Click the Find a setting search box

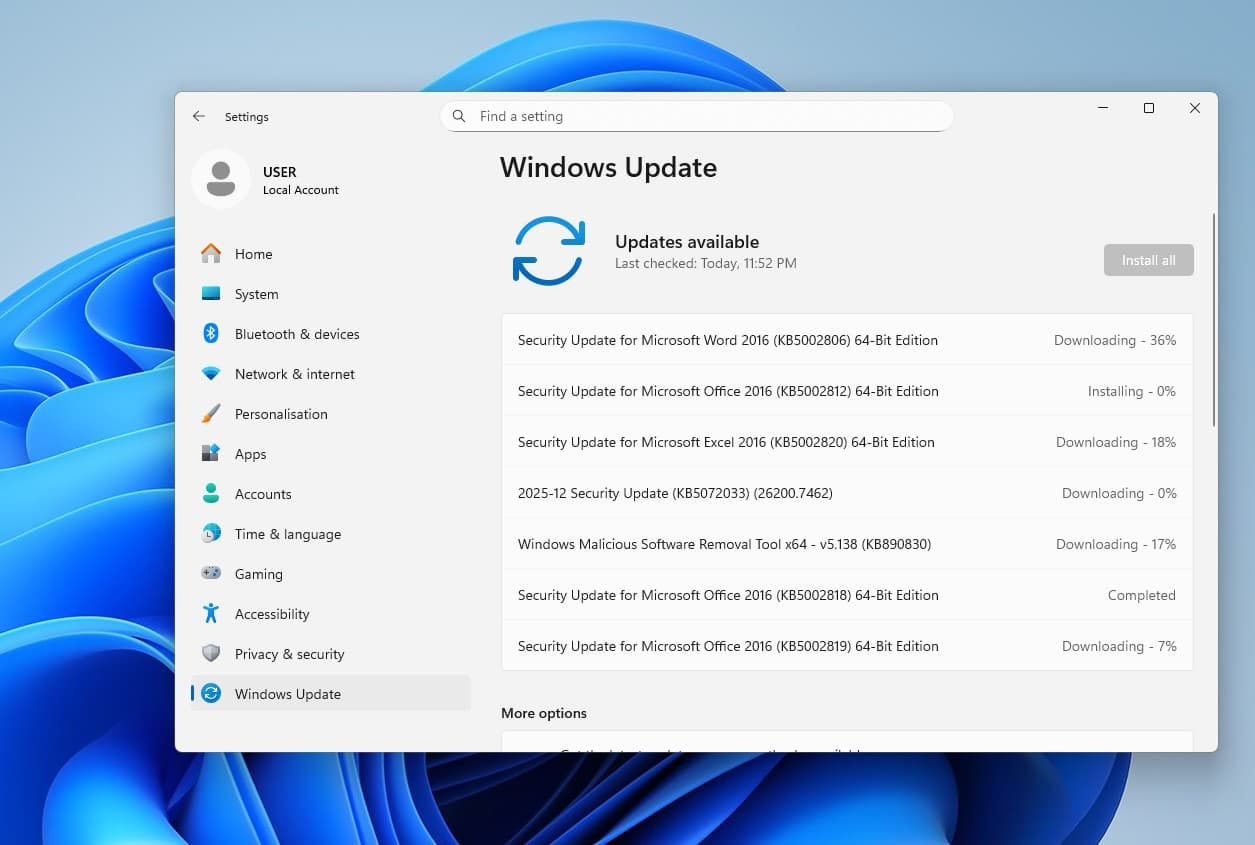click(x=696, y=115)
